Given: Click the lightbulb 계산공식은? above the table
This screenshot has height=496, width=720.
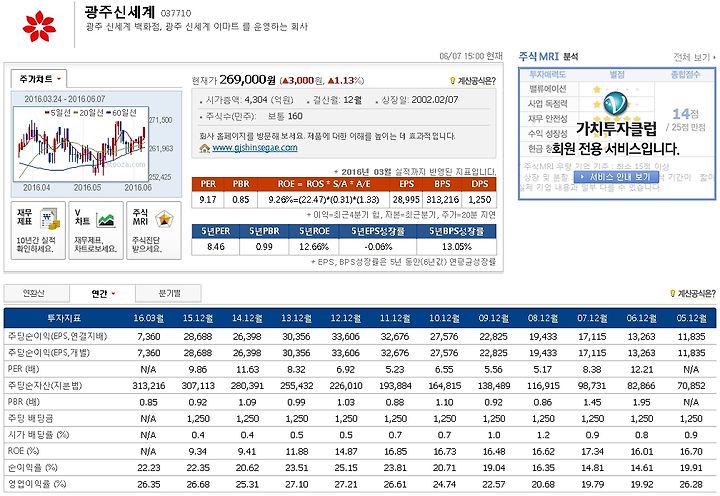Looking at the screenshot, I should (673, 293).
